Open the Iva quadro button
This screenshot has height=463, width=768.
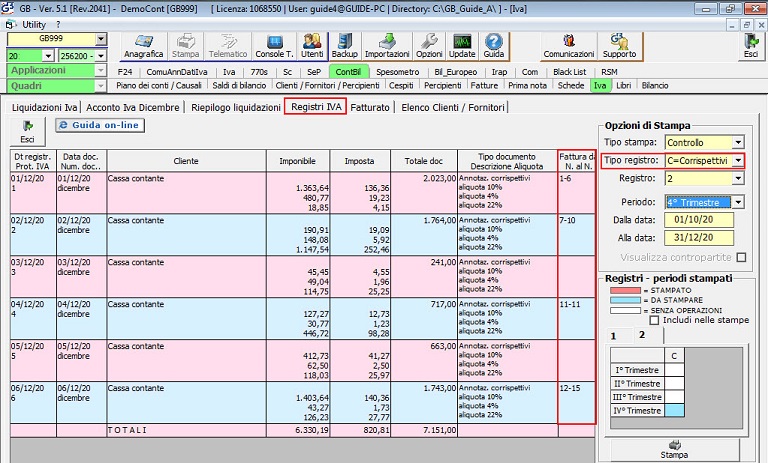[600, 86]
